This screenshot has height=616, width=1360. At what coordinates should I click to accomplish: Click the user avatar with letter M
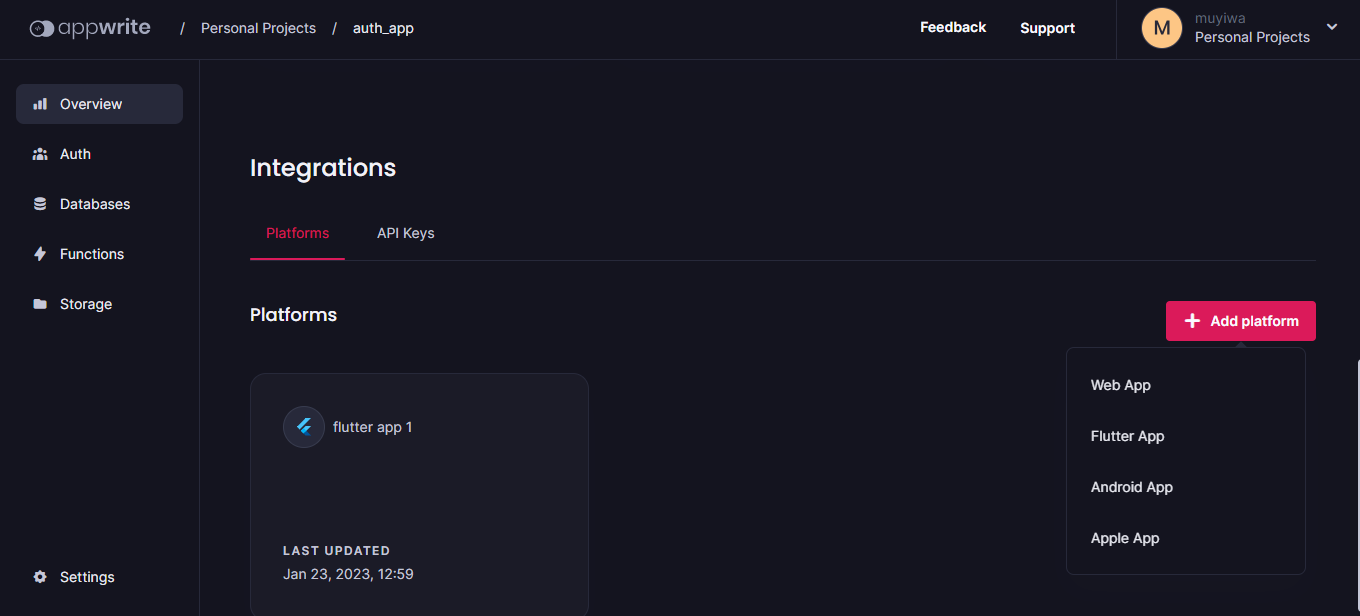[1162, 28]
